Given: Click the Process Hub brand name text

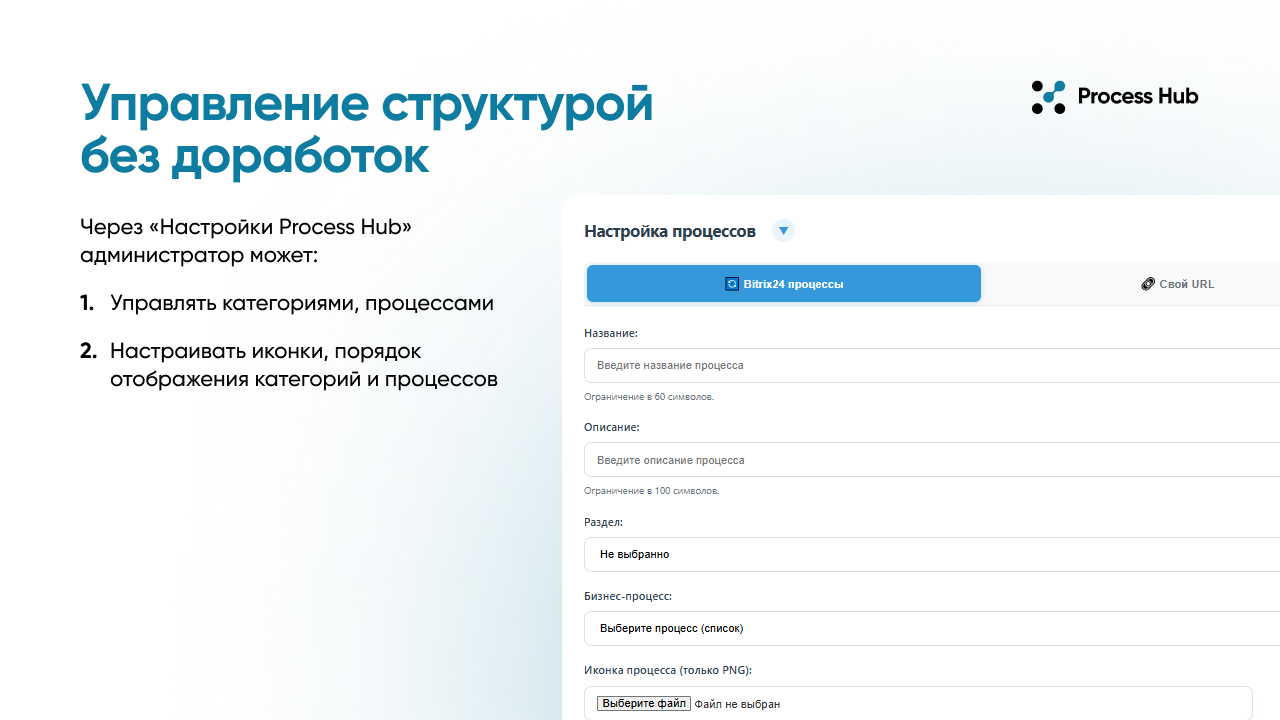Looking at the screenshot, I should [1138, 97].
